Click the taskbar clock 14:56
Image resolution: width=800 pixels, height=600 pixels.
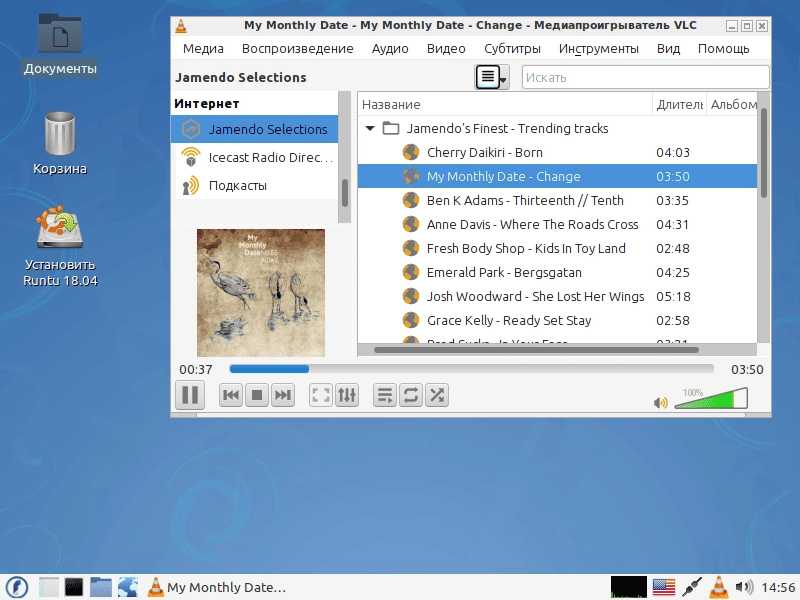778,587
